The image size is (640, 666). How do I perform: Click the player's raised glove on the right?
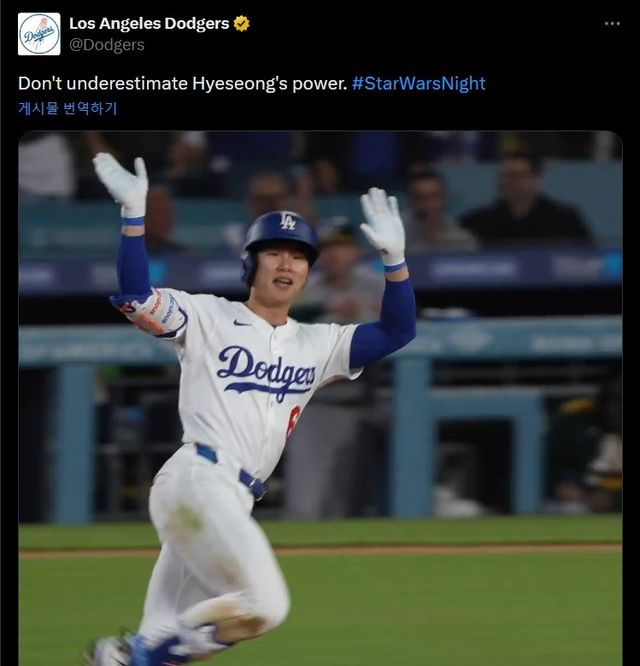click(382, 226)
